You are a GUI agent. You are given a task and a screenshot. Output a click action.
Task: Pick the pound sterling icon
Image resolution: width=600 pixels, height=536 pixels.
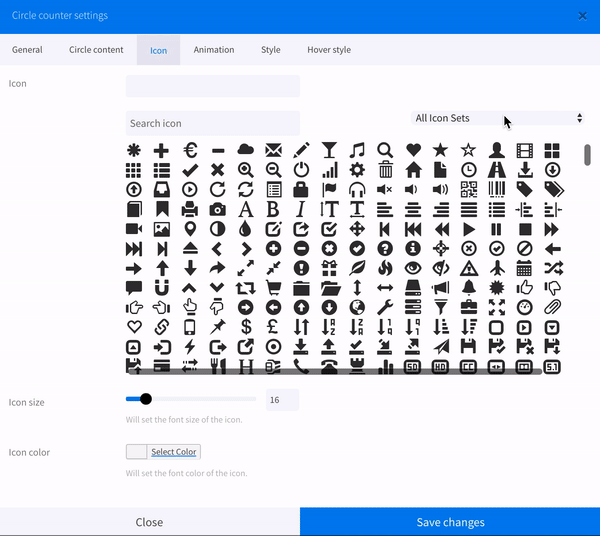273,327
